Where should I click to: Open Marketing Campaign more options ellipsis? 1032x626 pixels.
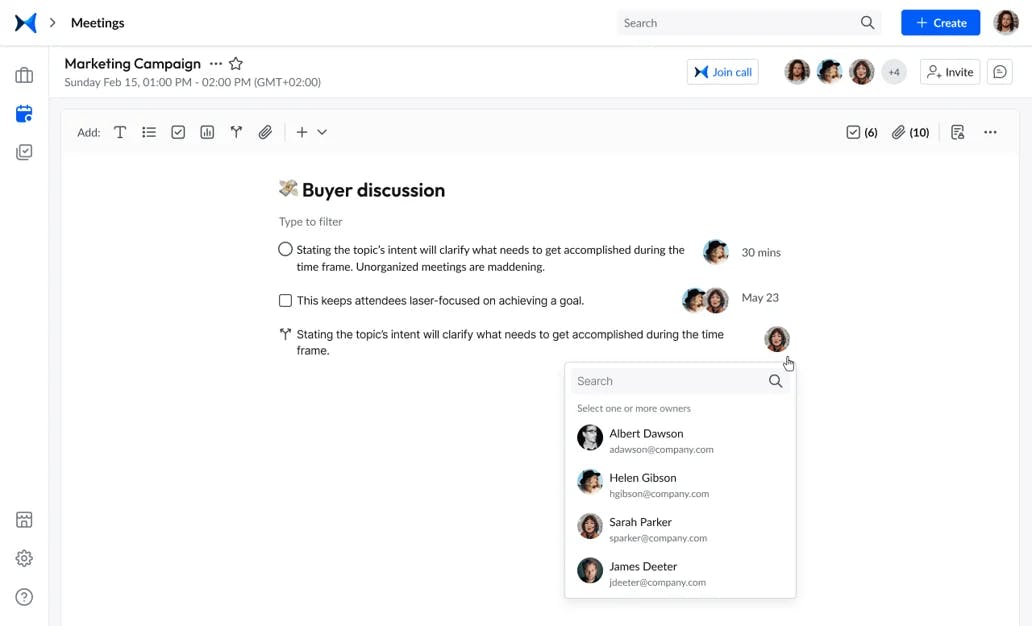(216, 64)
